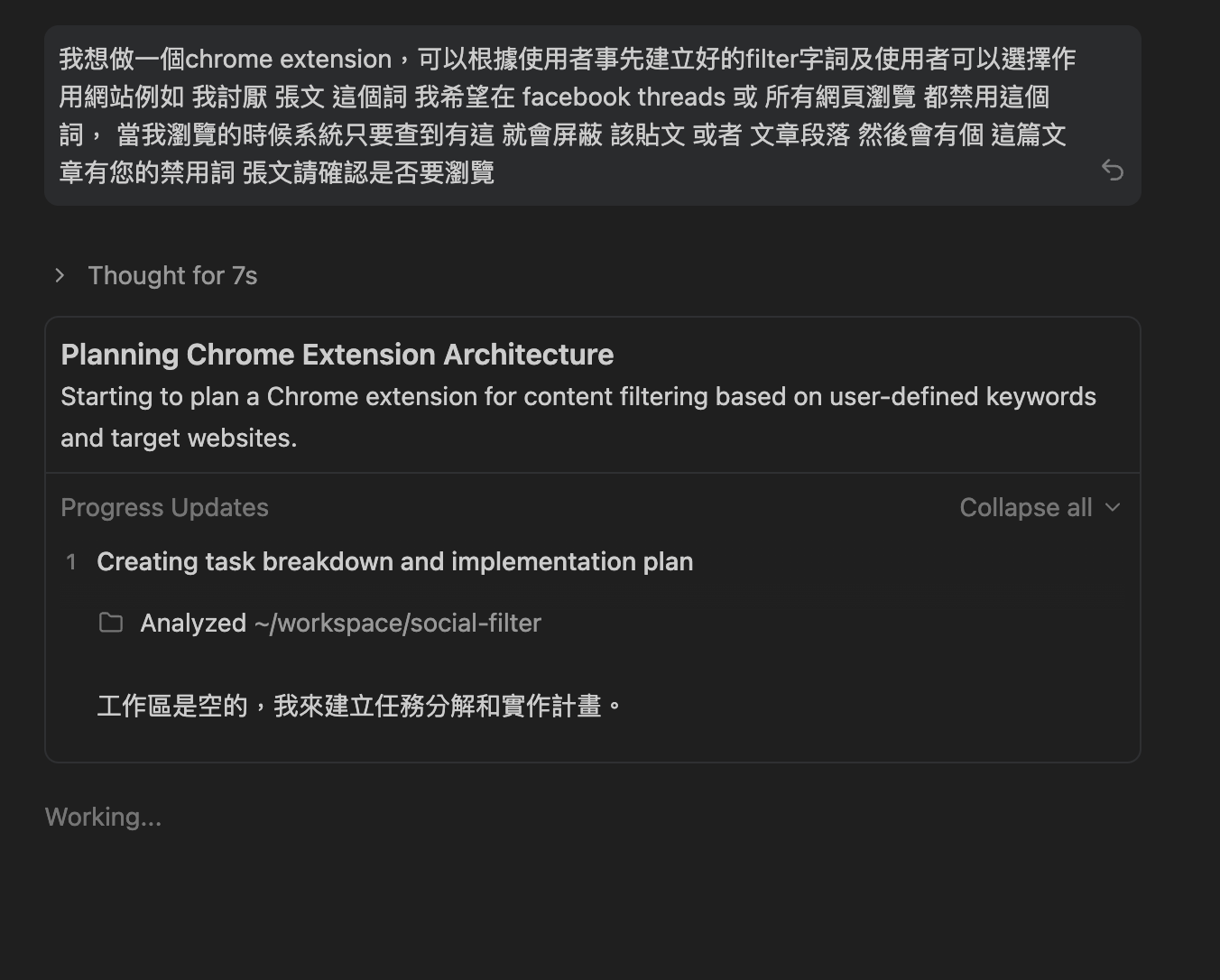Click step number 1 in Progress Updates
The image size is (1220, 980).
point(71,561)
